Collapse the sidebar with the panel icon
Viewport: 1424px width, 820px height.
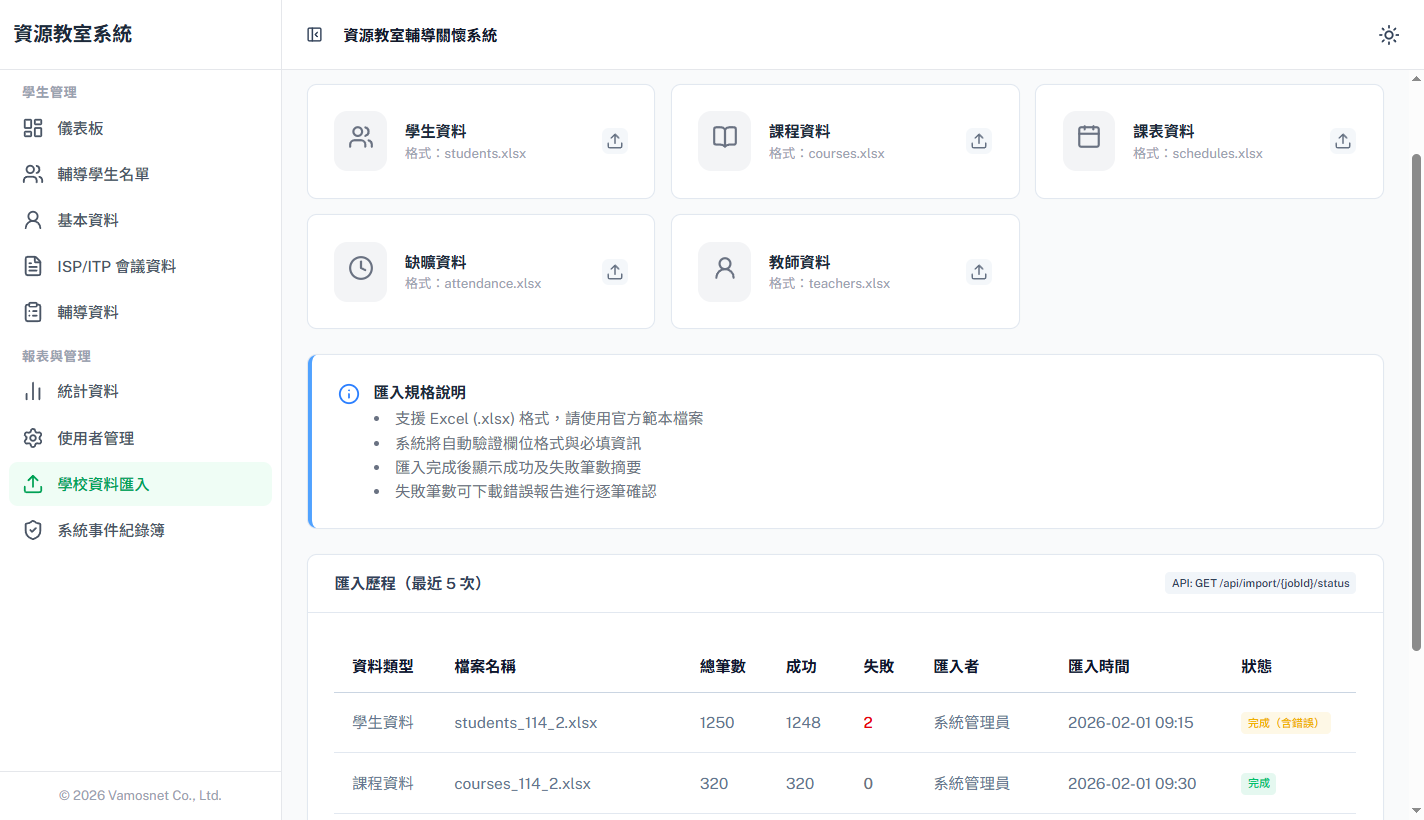coord(315,35)
